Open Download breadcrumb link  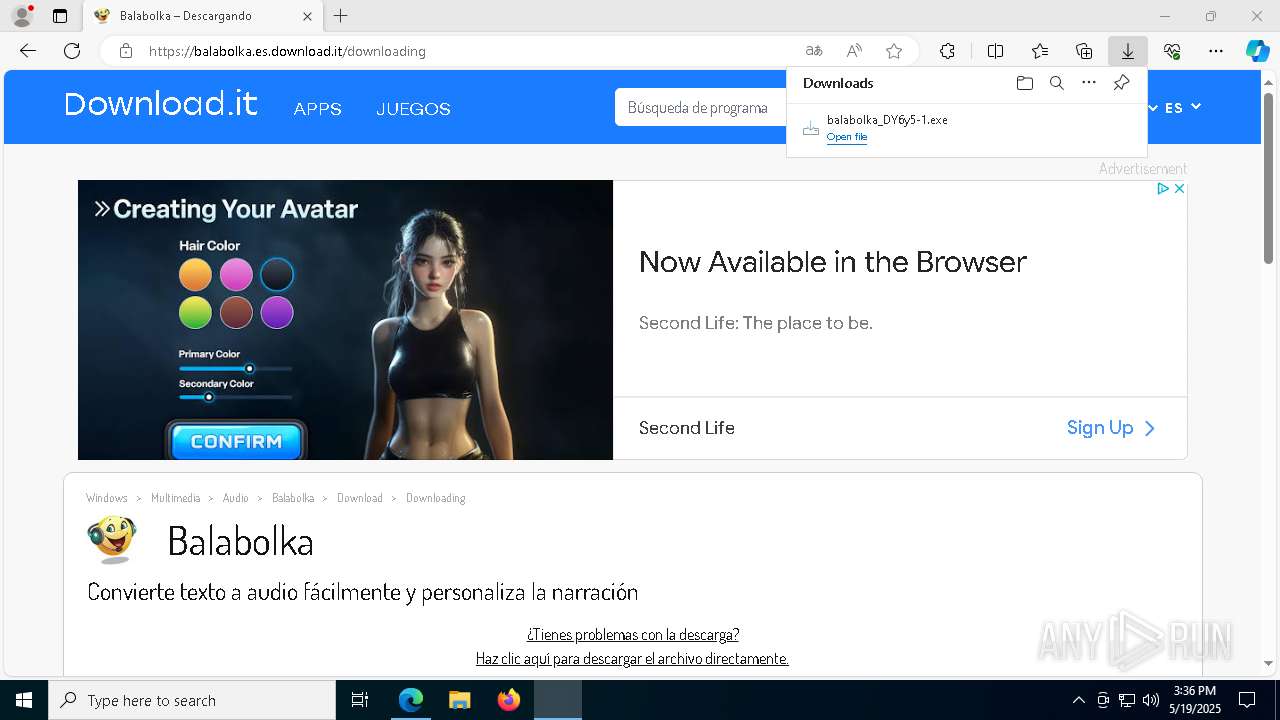tap(360, 498)
